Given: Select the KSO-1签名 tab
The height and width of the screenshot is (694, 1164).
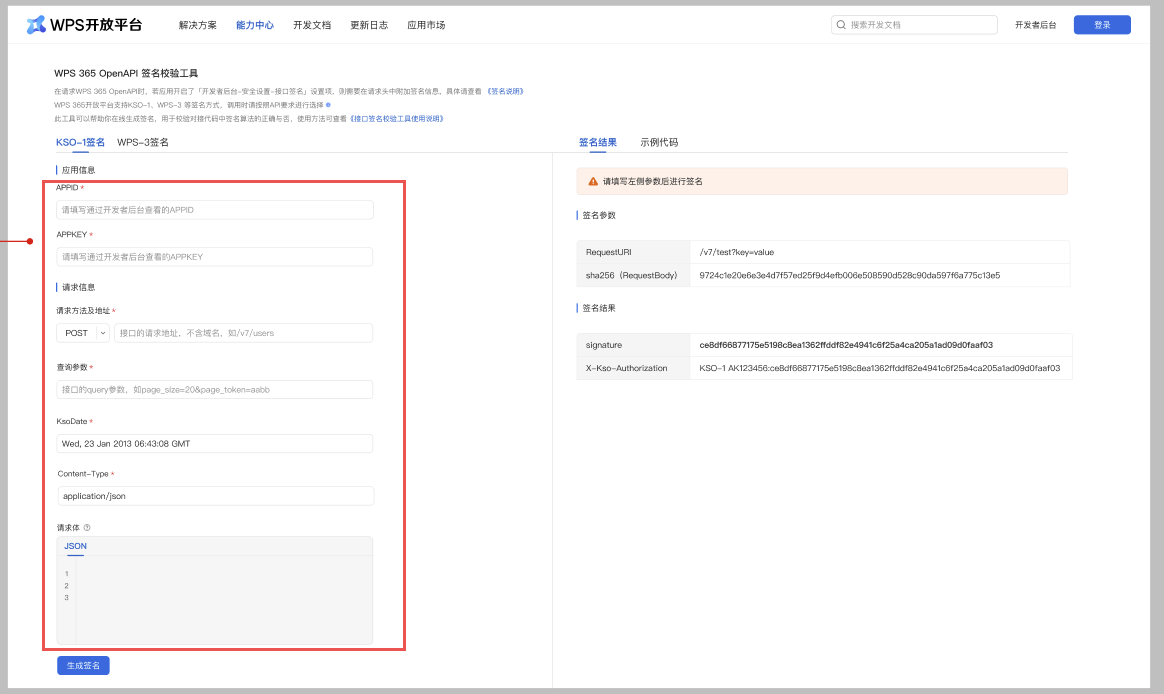Looking at the screenshot, I should point(80,143).
